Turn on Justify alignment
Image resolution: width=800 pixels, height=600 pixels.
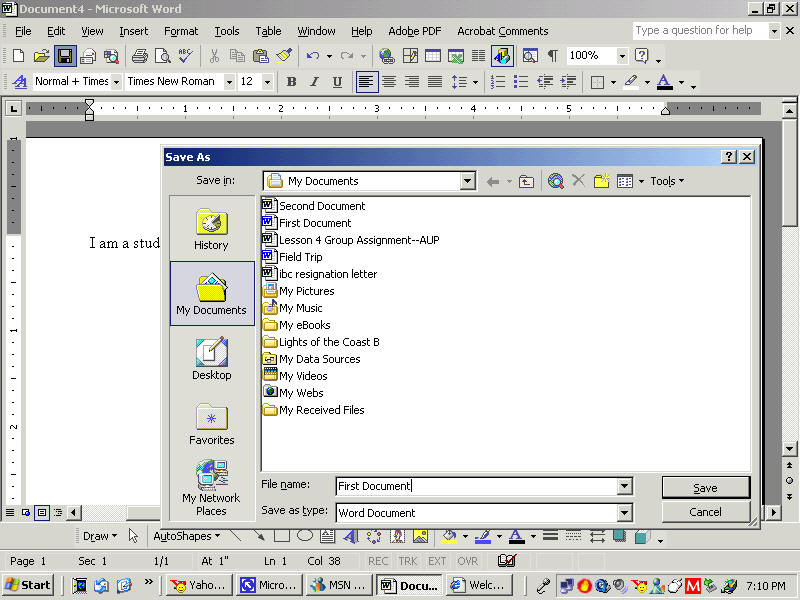pos(435,82)
